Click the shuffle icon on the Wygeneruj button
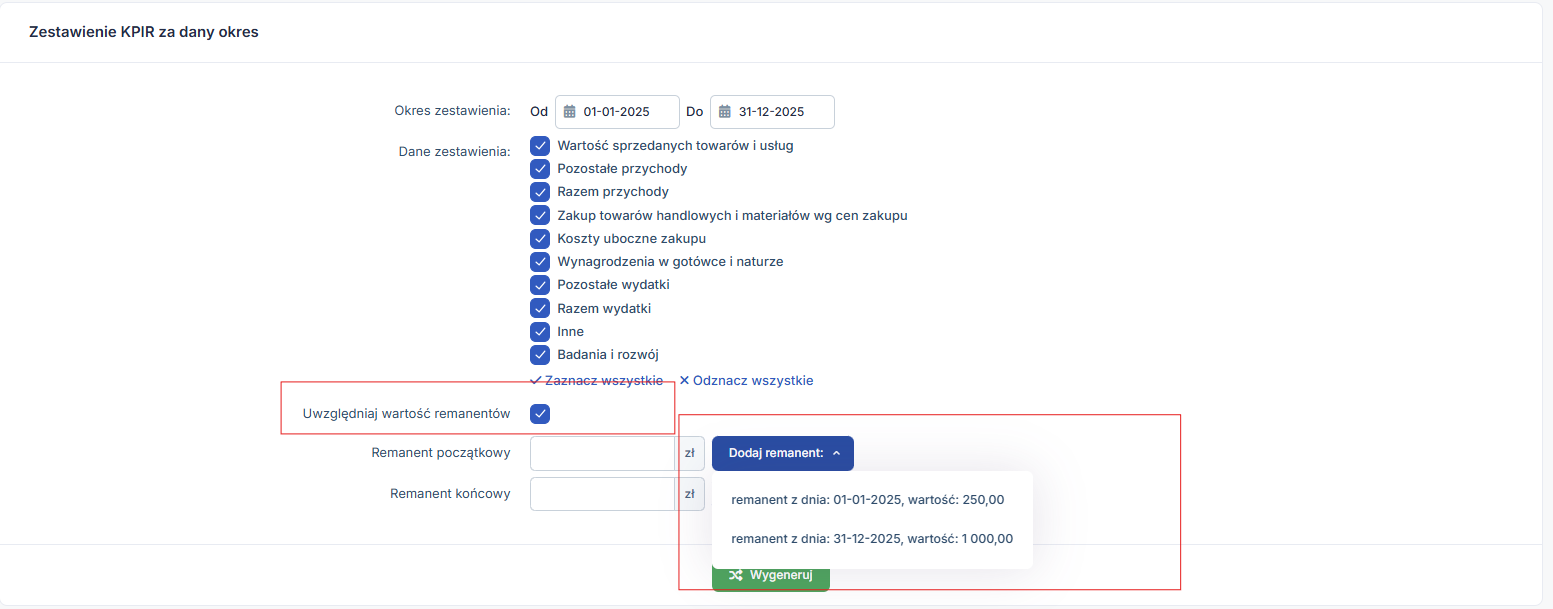1553x609 pixels. coord(736,575)
